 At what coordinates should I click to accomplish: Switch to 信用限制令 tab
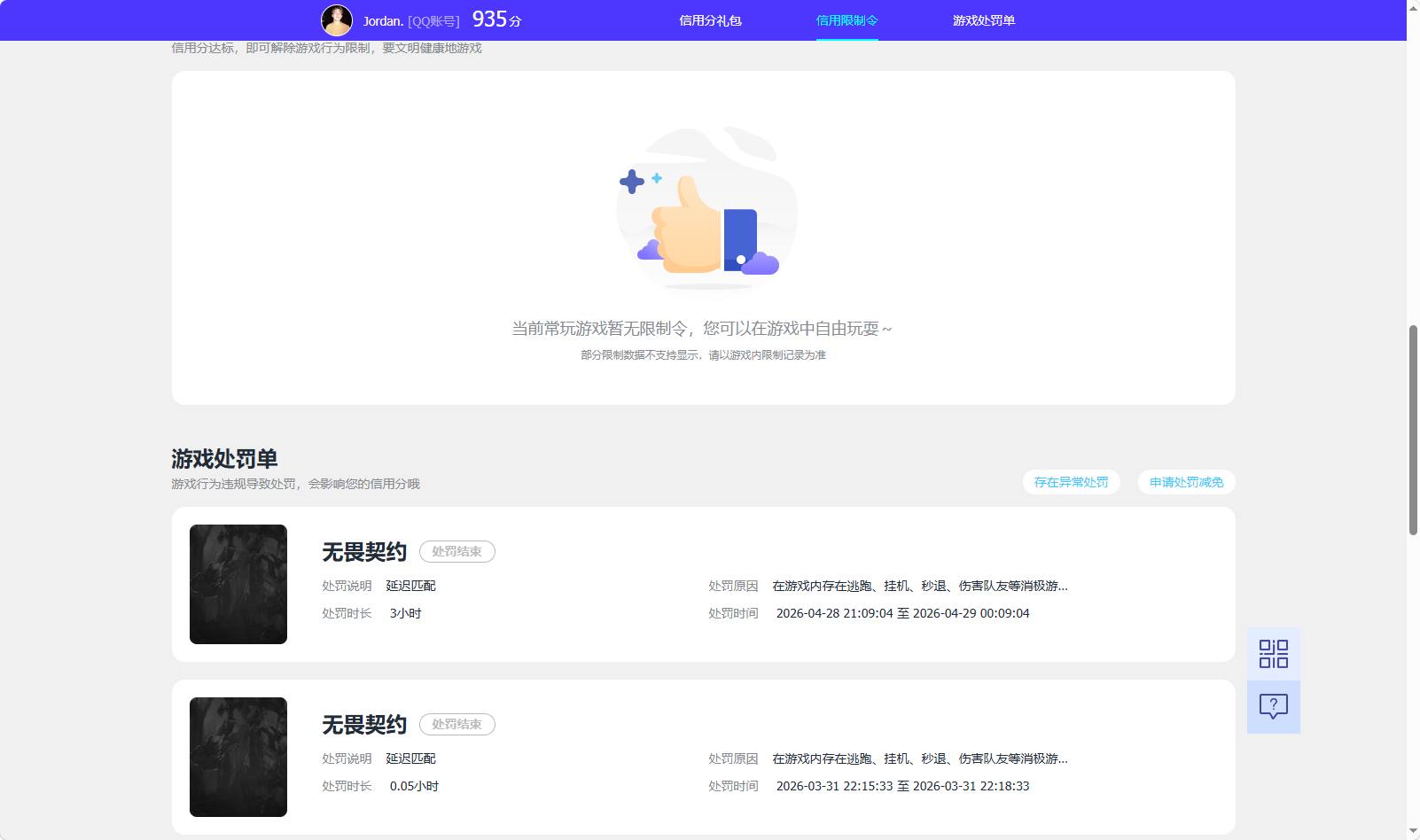pyautogui.click(x=847, y=20)
